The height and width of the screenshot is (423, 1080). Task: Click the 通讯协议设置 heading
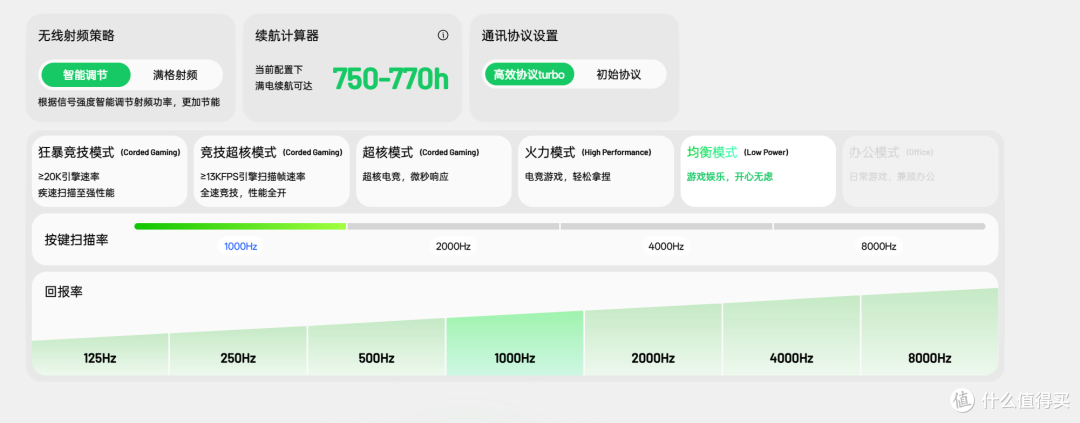pyautogui.click(x=519, y=36)
